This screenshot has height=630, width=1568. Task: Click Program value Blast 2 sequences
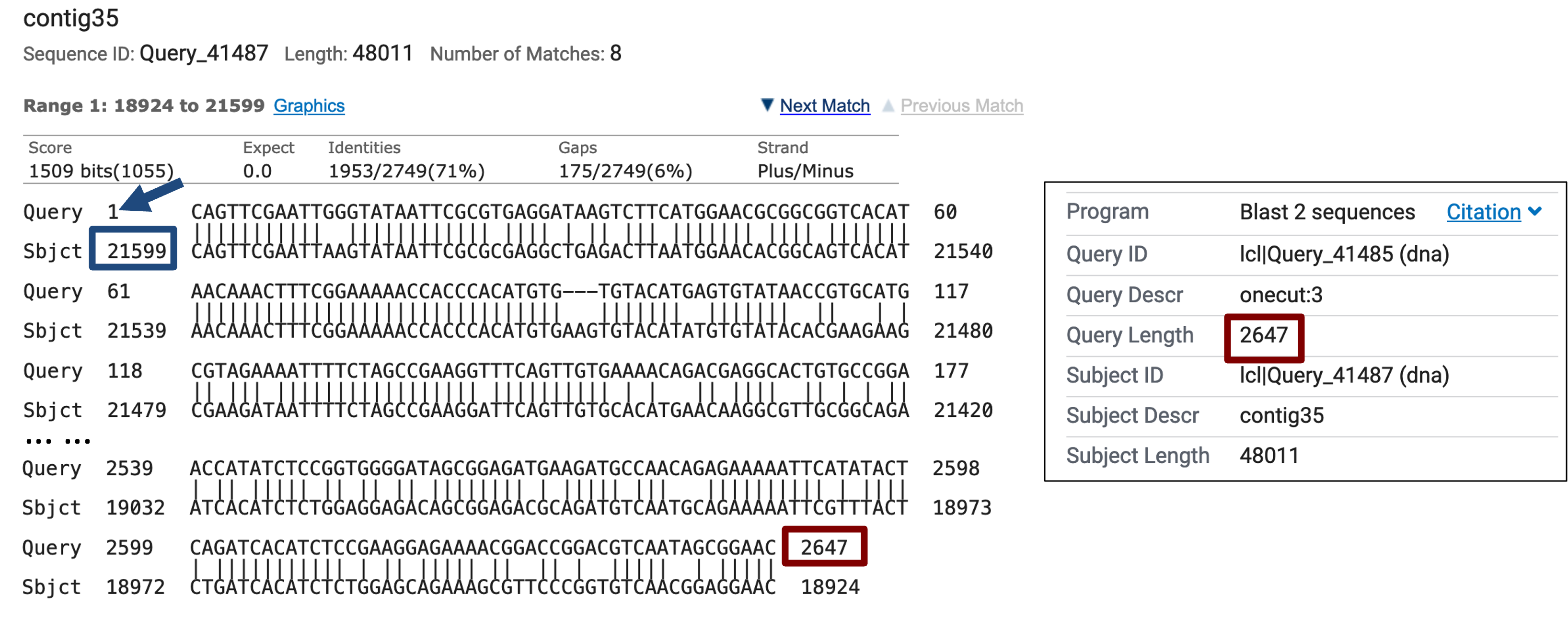1327,212
